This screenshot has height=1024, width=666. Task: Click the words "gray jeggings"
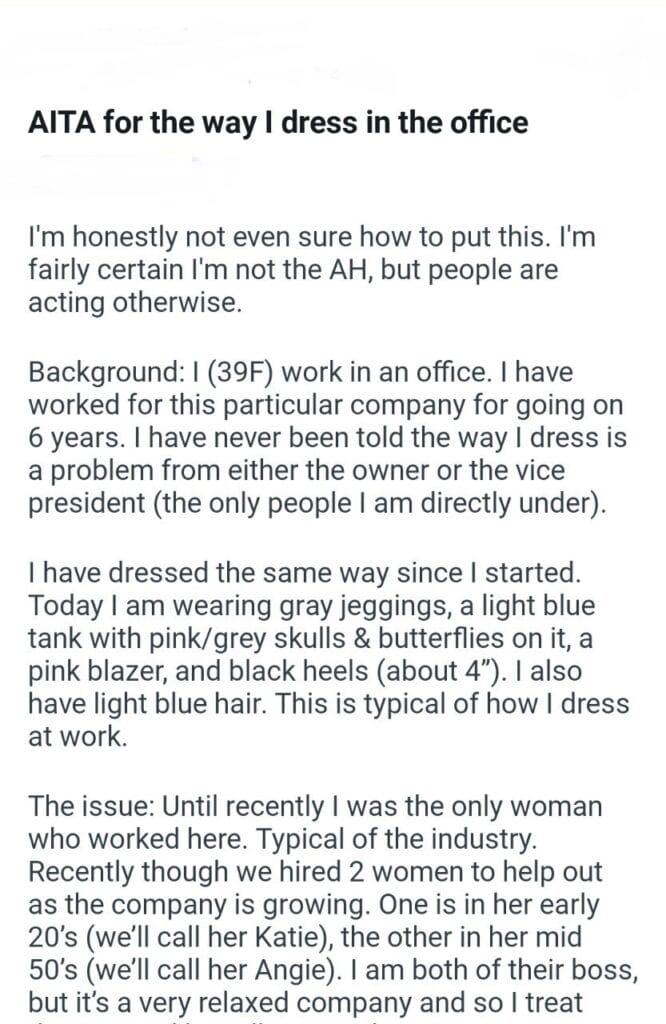click(x=361, y=606)
